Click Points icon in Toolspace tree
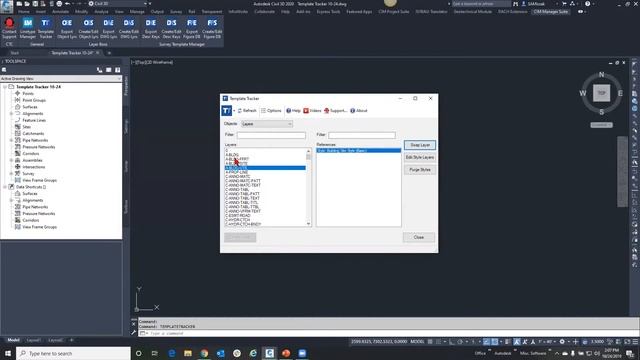The width and height of the screenshot is (640, 360). point(18,93)
